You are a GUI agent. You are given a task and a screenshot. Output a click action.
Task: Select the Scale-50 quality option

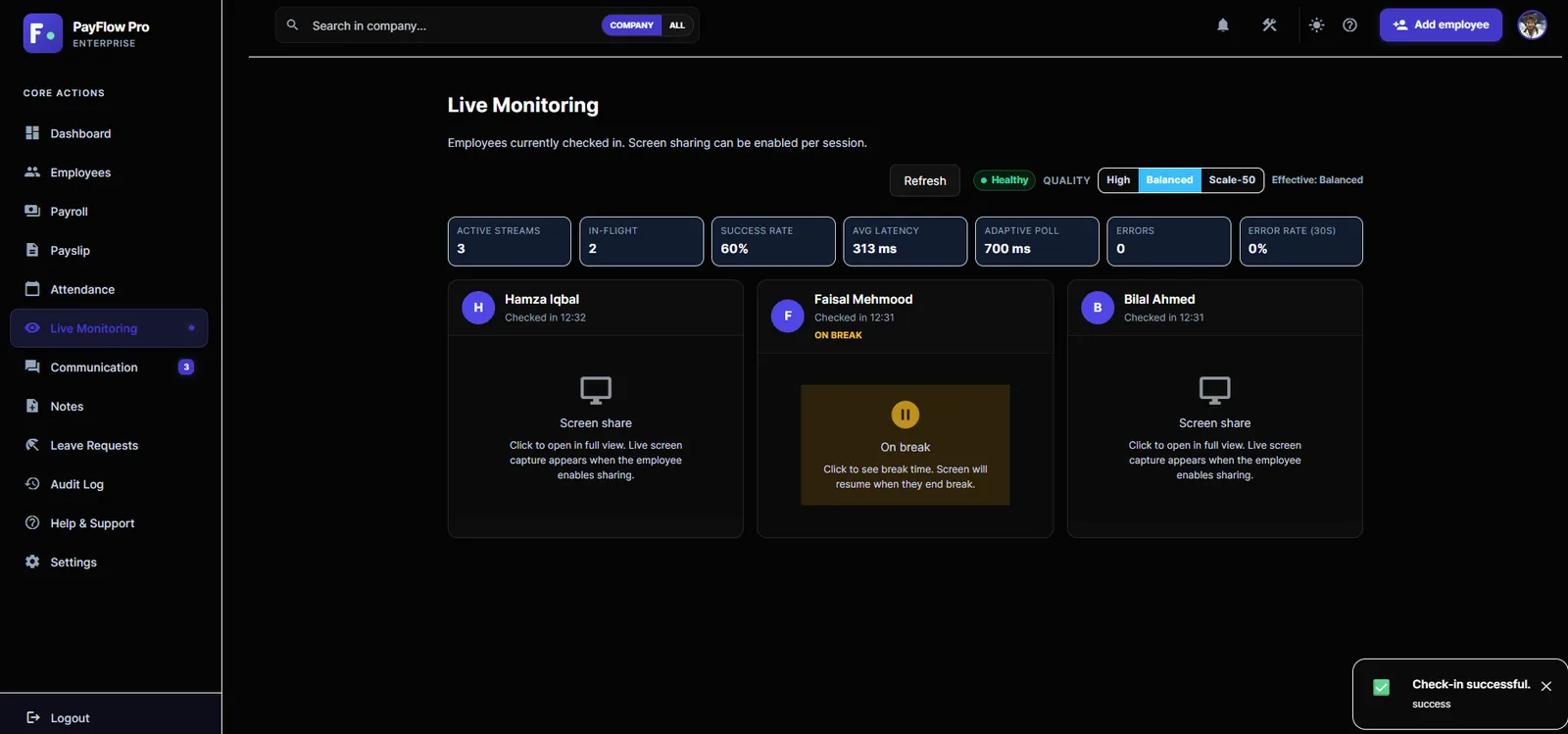pos(1232,180)
